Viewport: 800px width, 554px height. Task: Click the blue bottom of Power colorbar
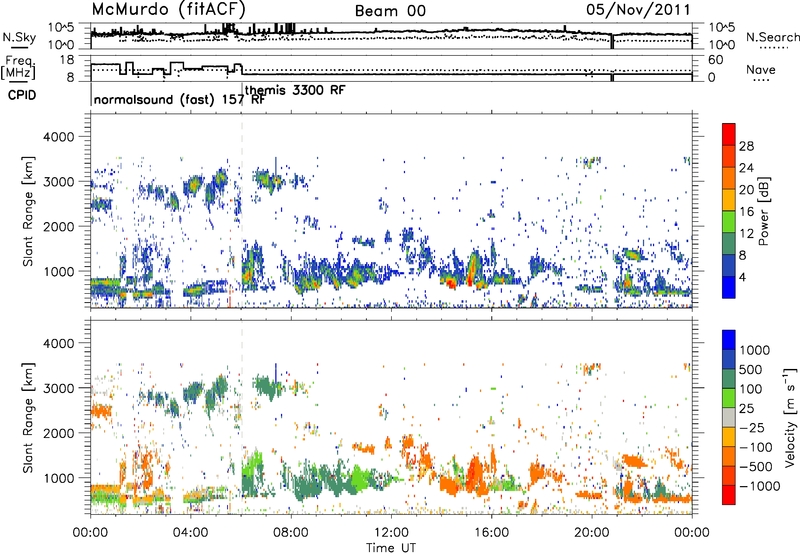729,287
